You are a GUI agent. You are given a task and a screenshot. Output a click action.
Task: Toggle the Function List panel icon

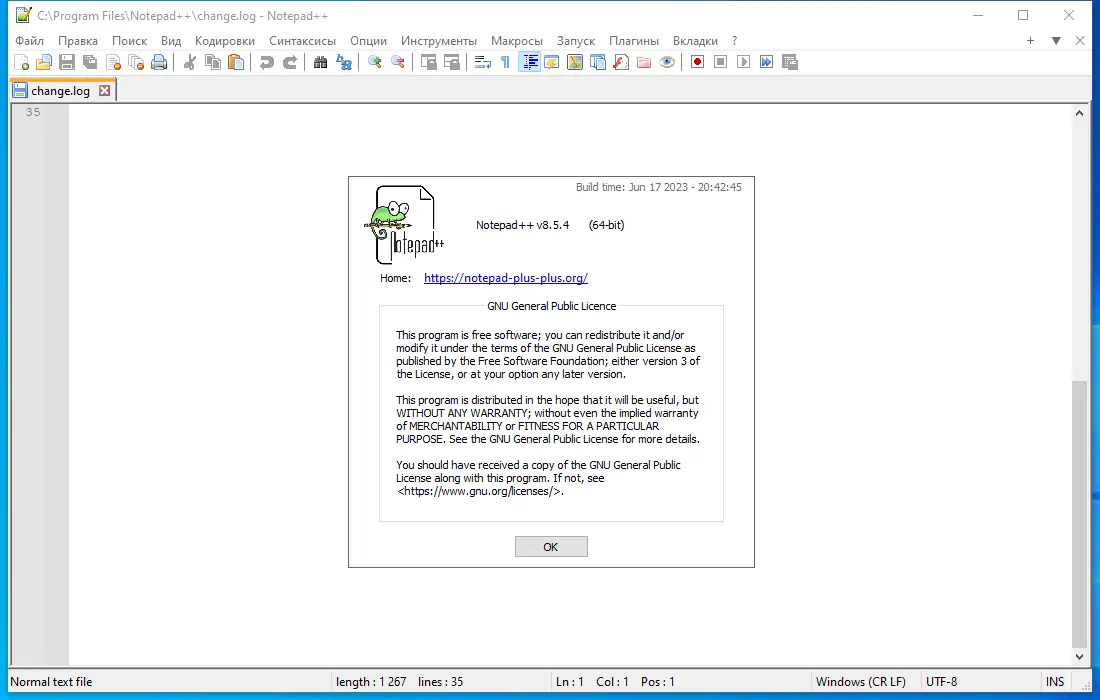[621, 62]
